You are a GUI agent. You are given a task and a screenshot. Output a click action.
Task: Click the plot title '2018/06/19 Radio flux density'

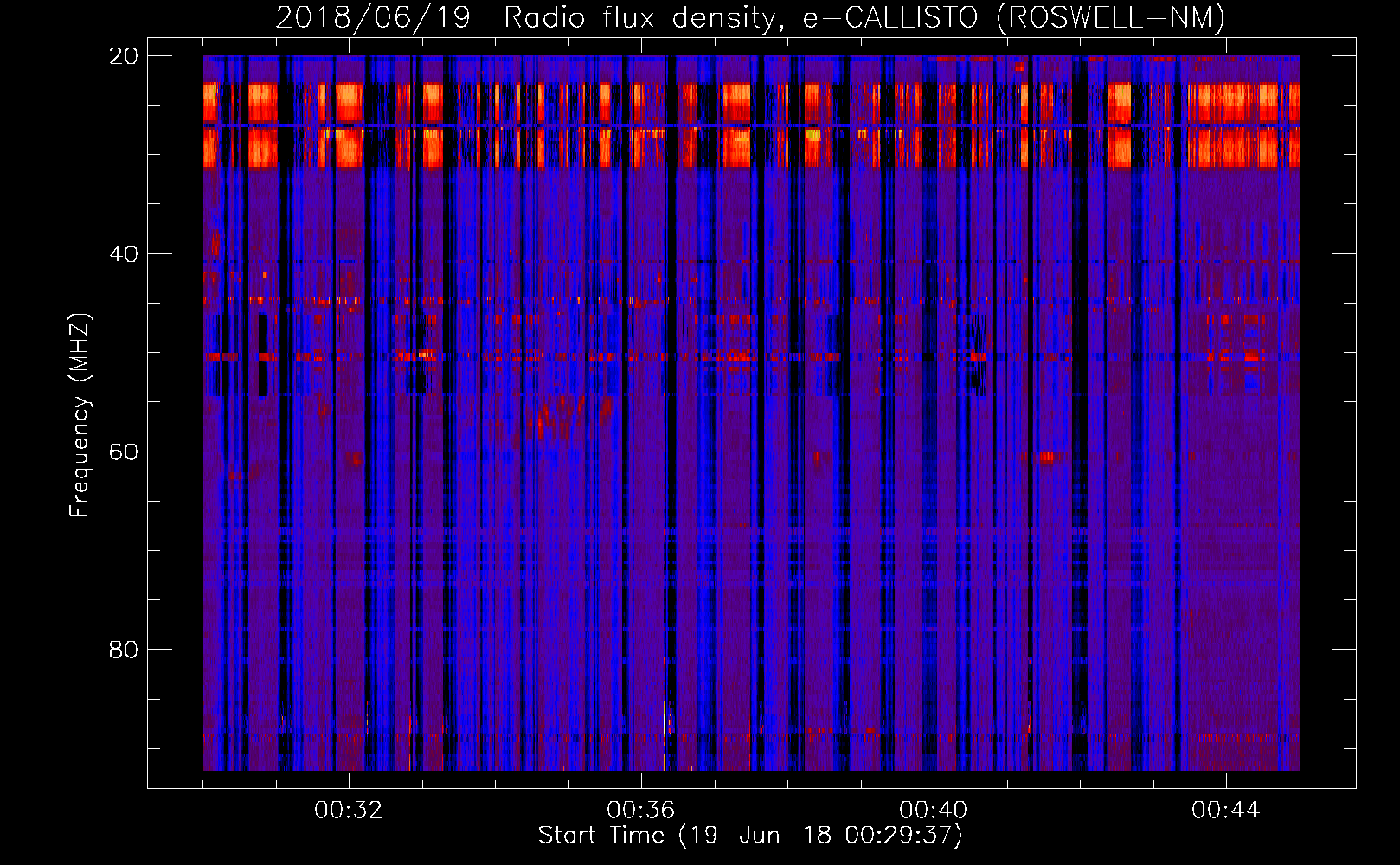[x=750, y=17]
